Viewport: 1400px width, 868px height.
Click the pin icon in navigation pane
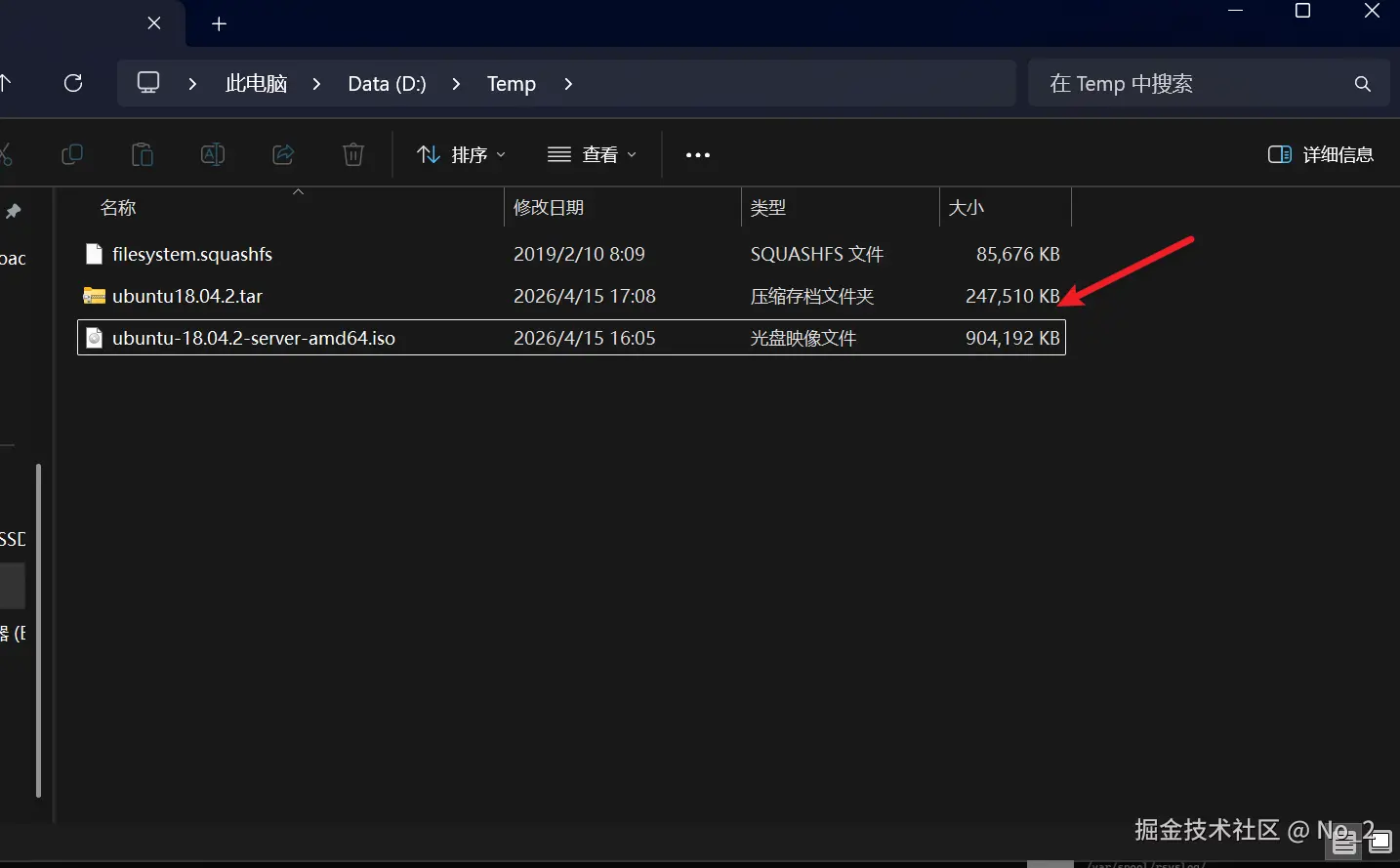pos(14,211)
